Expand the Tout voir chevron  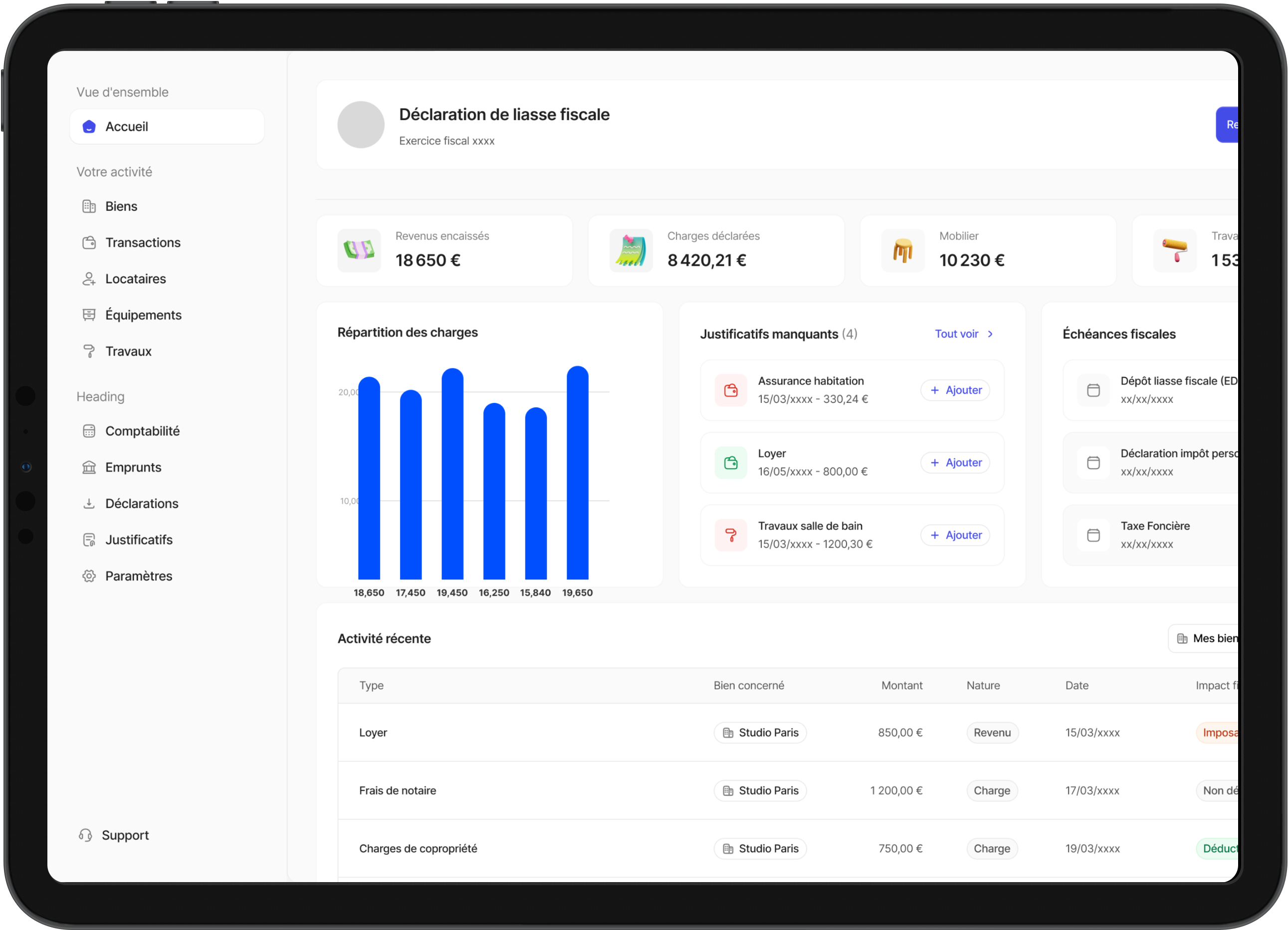tap(990, 334)
